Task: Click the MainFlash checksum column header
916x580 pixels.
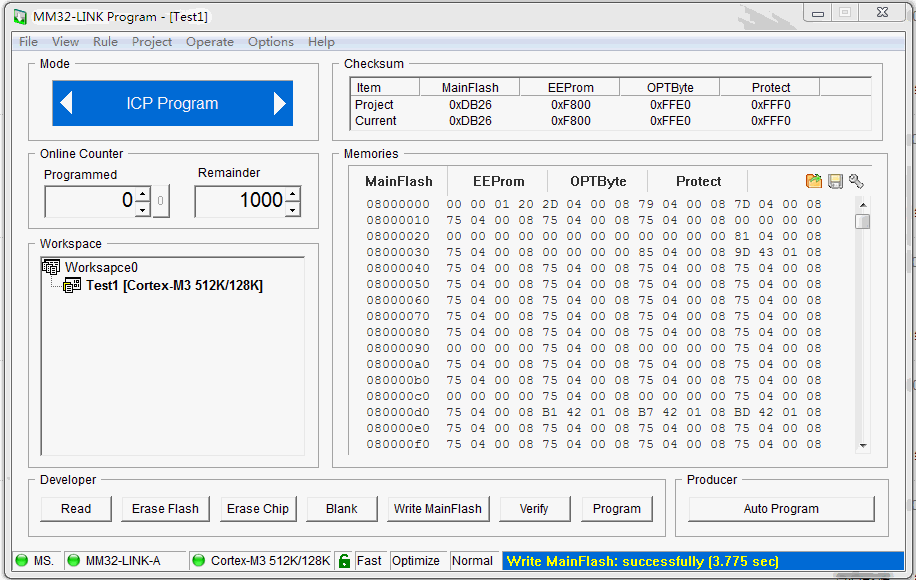Action: pos(470,88)
